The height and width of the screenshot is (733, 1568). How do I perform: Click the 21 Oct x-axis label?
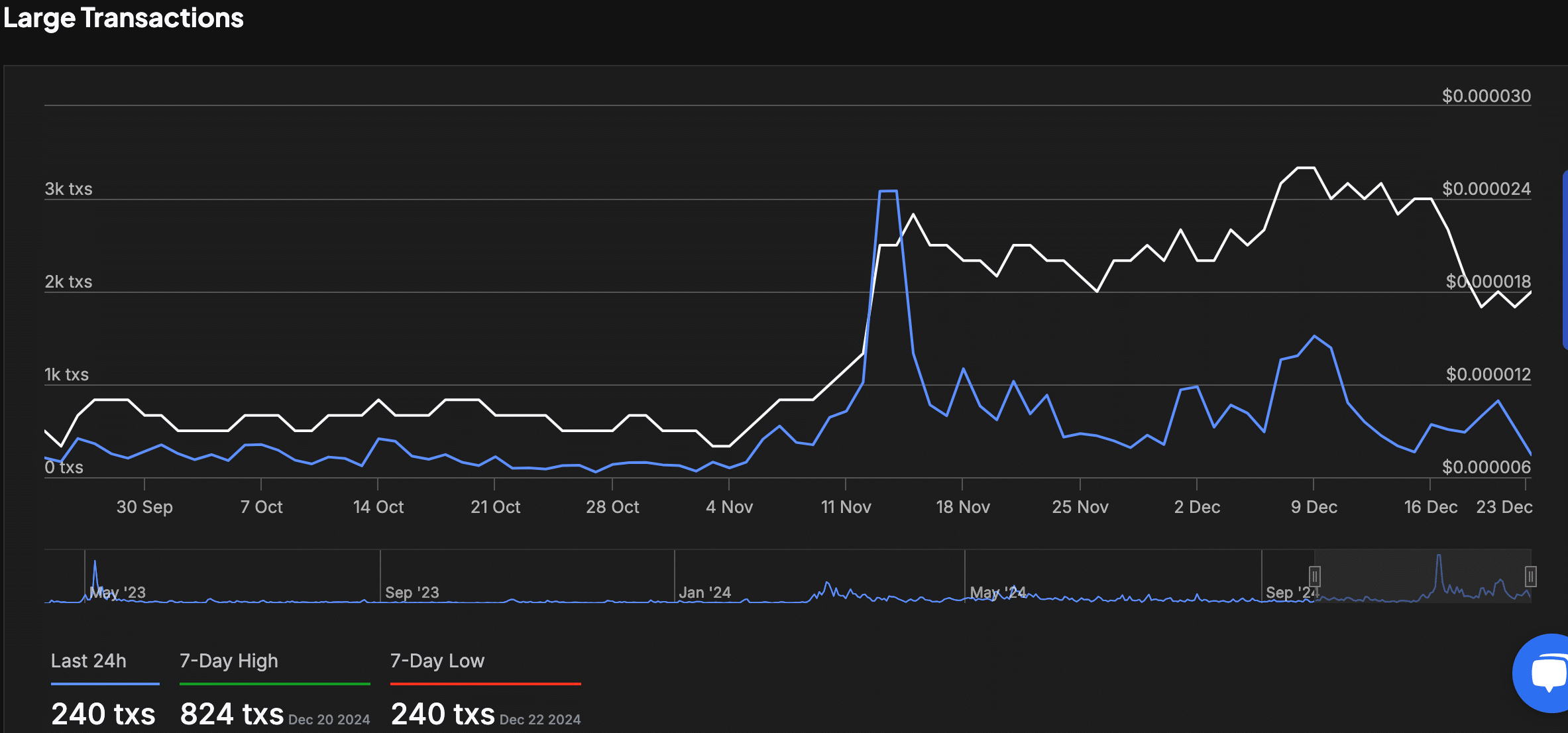pos(495,507)
